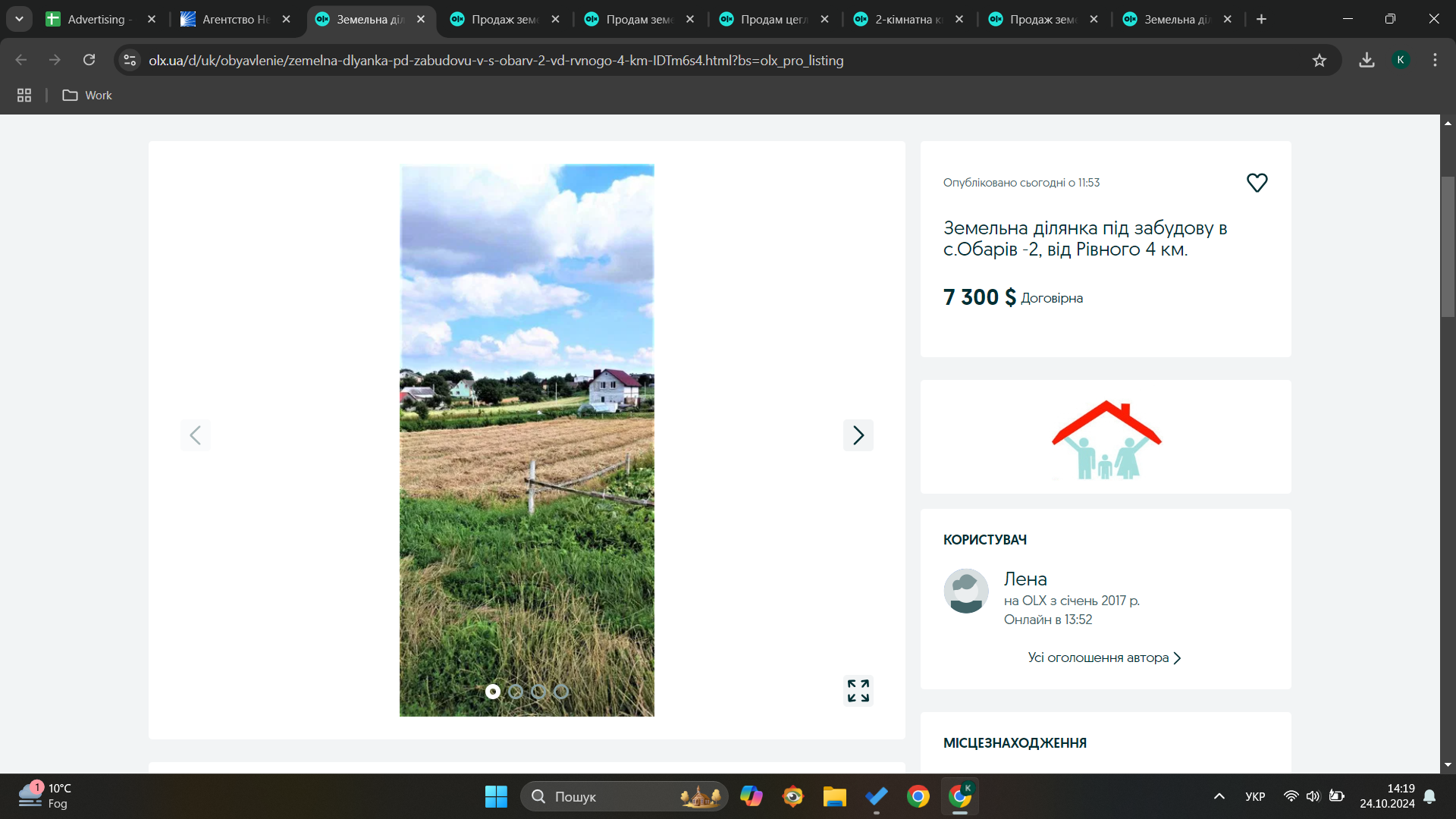Switch to 2-кімнатна tab

click(x=907, y=20)
